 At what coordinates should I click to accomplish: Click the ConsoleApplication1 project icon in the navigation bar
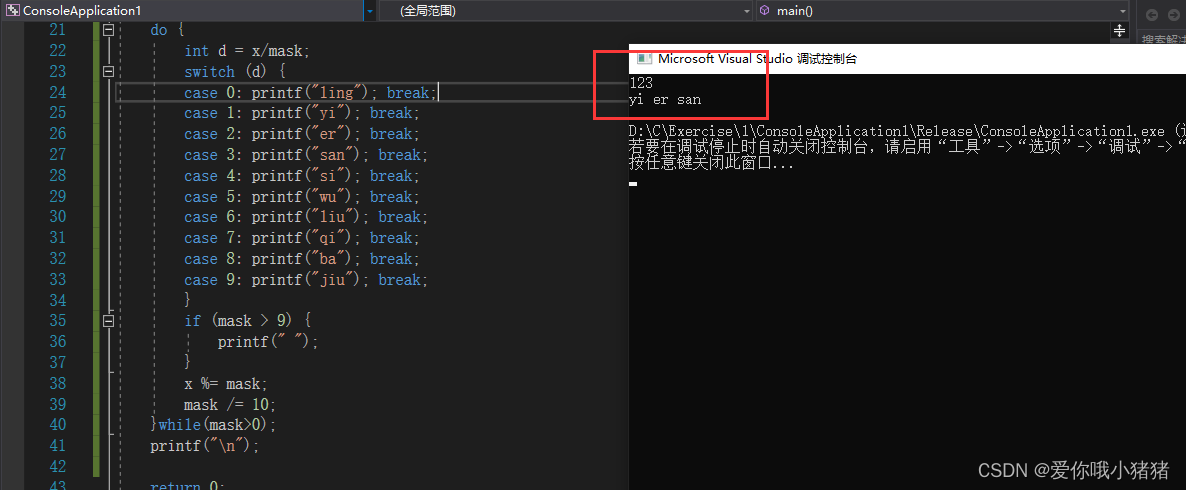point(12,11)
